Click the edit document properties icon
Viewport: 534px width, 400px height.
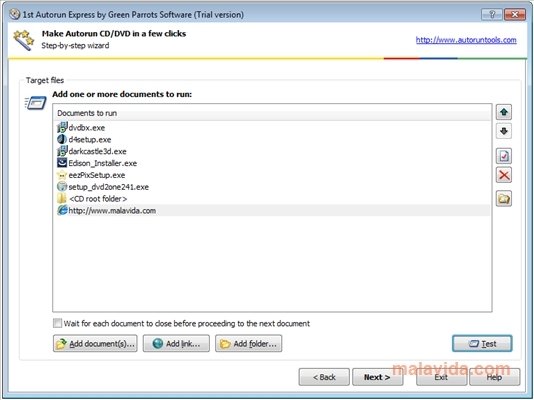coord(504,156)
